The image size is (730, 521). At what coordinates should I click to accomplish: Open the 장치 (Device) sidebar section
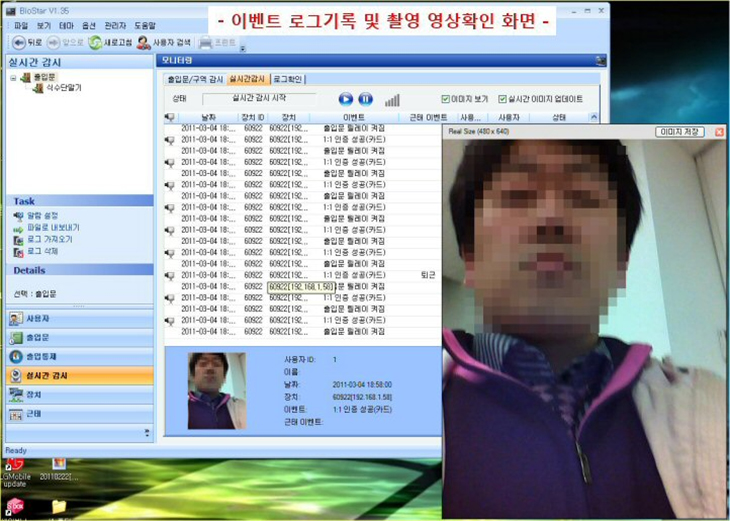point(78,394)
